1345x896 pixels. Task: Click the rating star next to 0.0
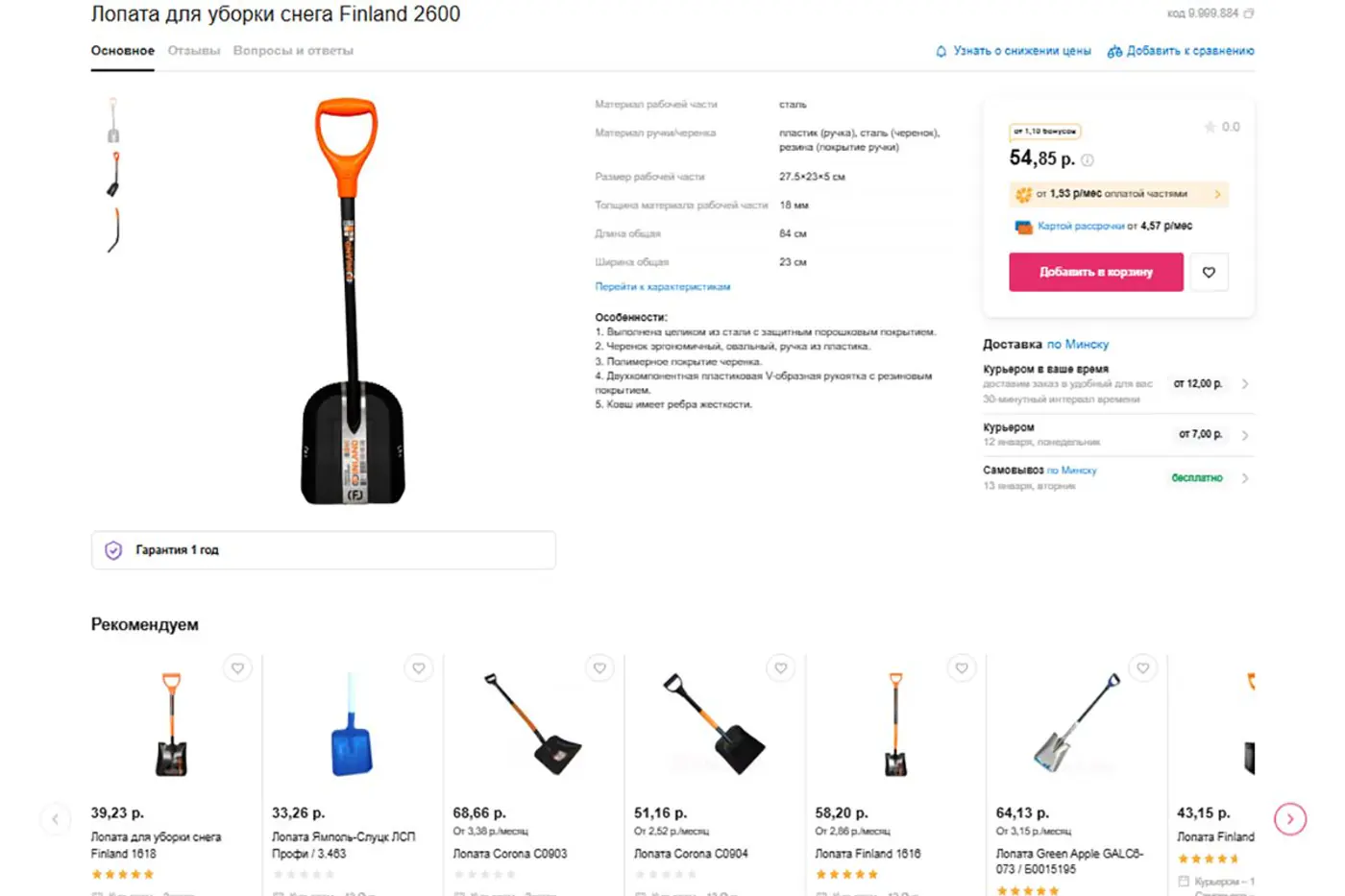[x=1210, y=127]
